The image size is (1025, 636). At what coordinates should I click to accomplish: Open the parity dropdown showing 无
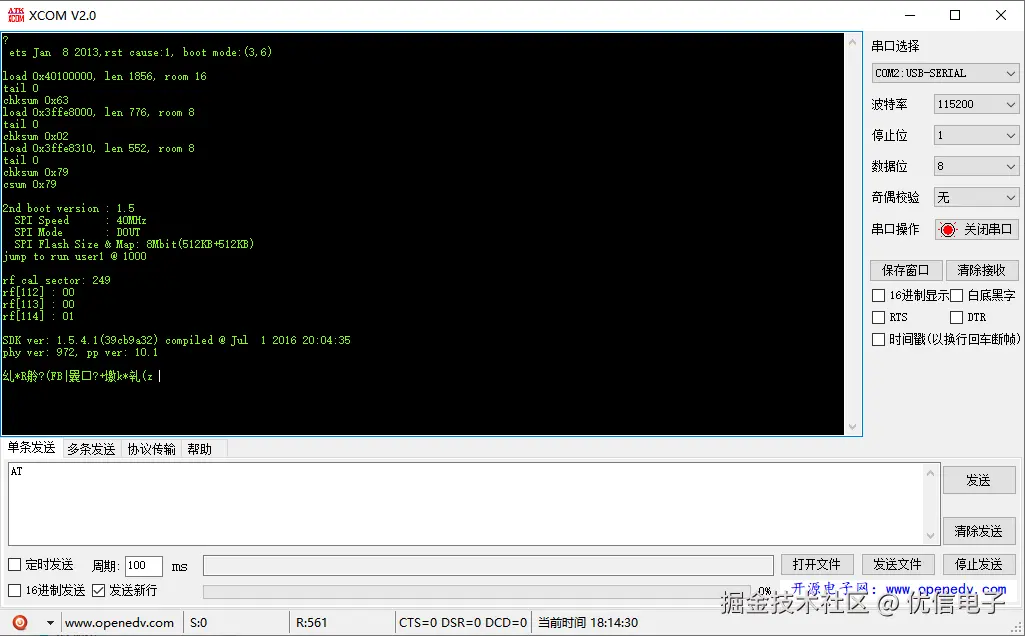(x=977, y=197)
